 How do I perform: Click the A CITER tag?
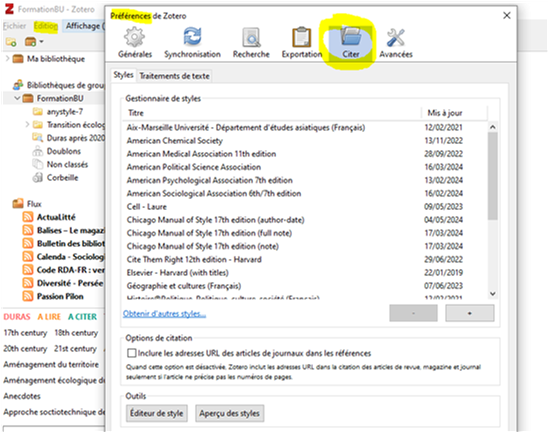coord(82,317)
